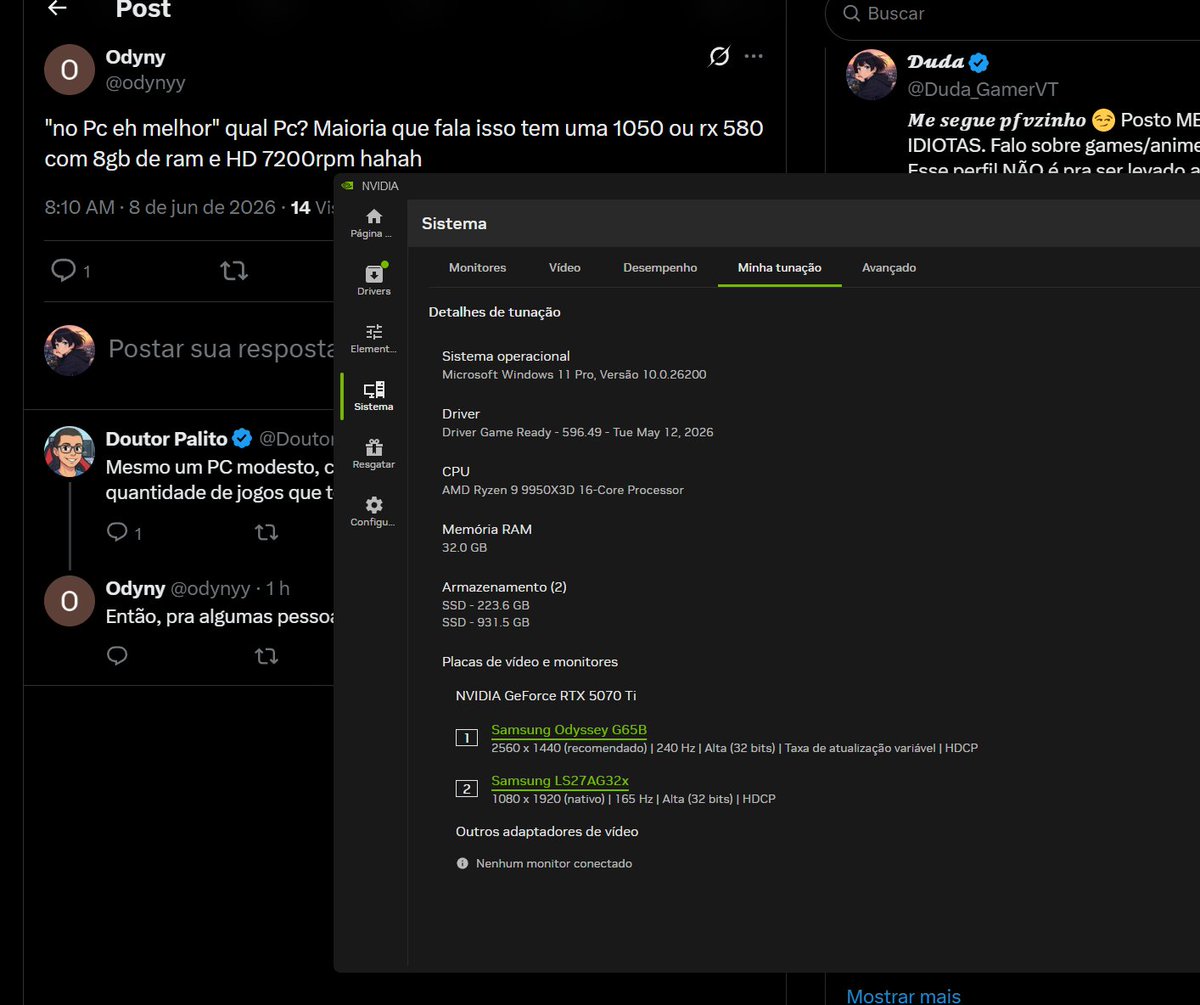Viewport: 1200px width, 1005px height.
Task: Select the Minha tunação tab
Action: click(779, 268)
